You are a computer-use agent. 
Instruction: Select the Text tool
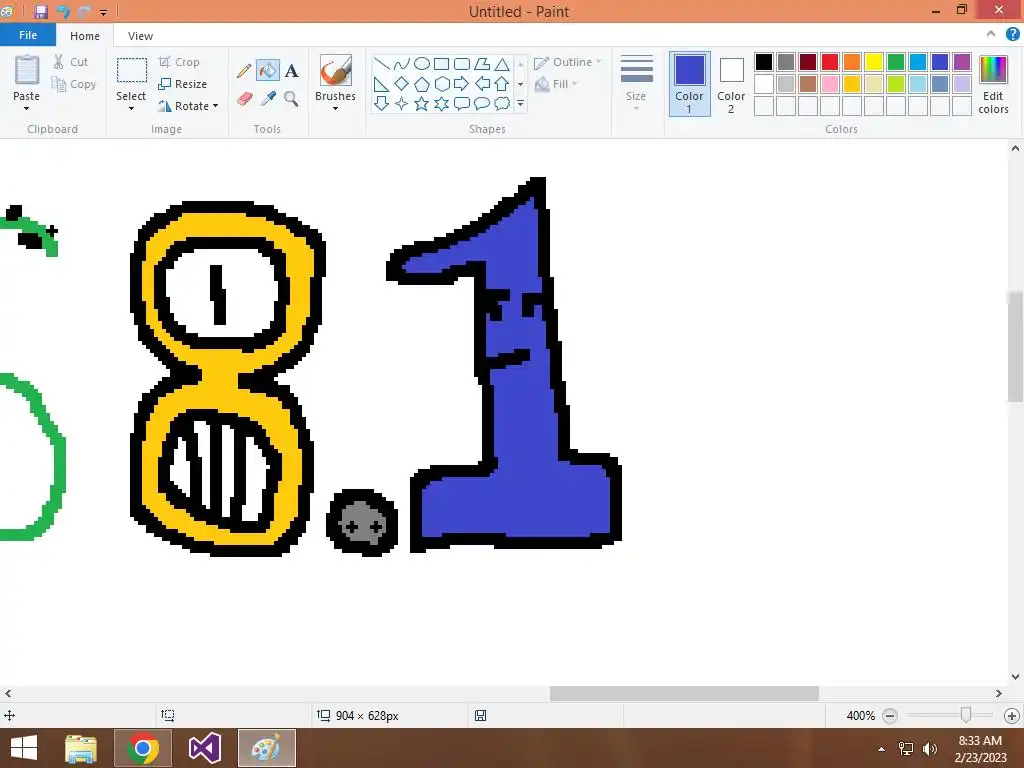[291, 71]
